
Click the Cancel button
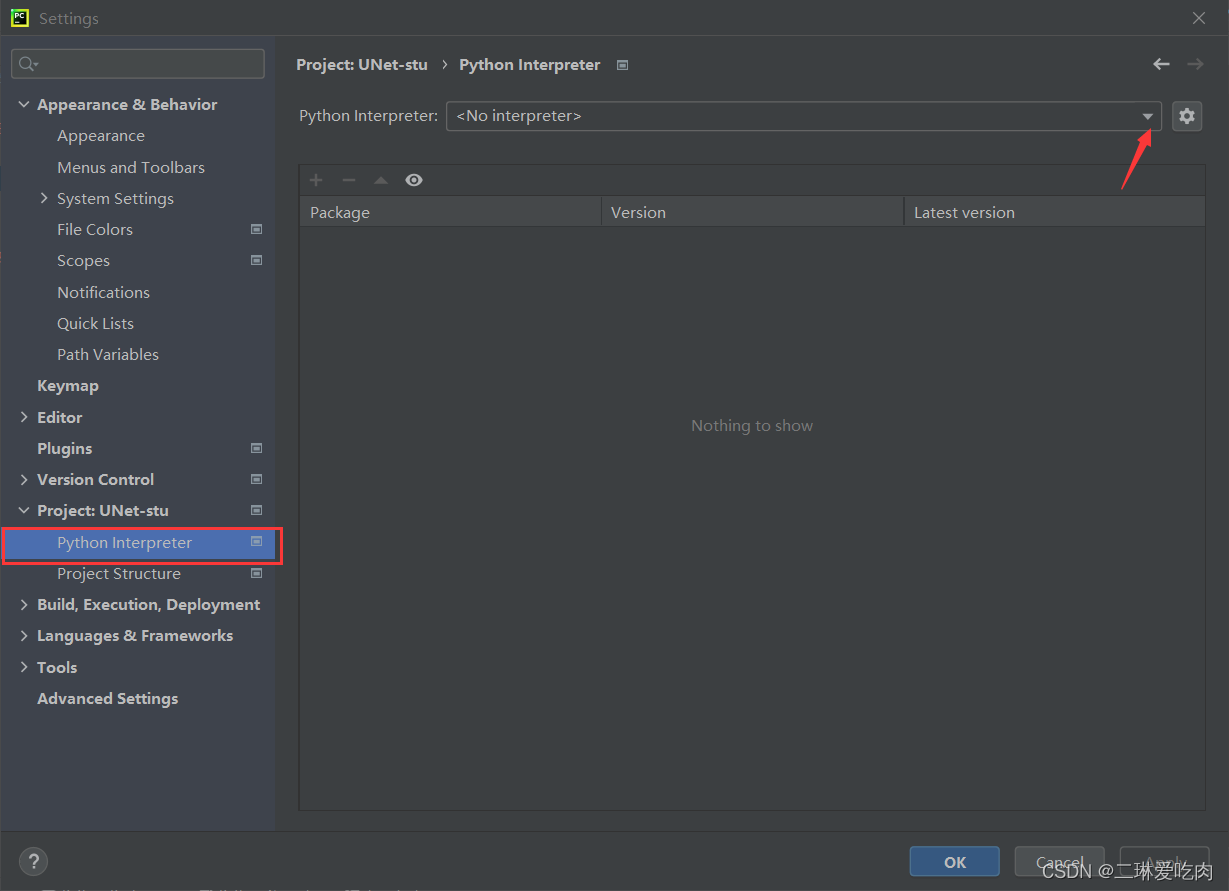pos(1059,862)
